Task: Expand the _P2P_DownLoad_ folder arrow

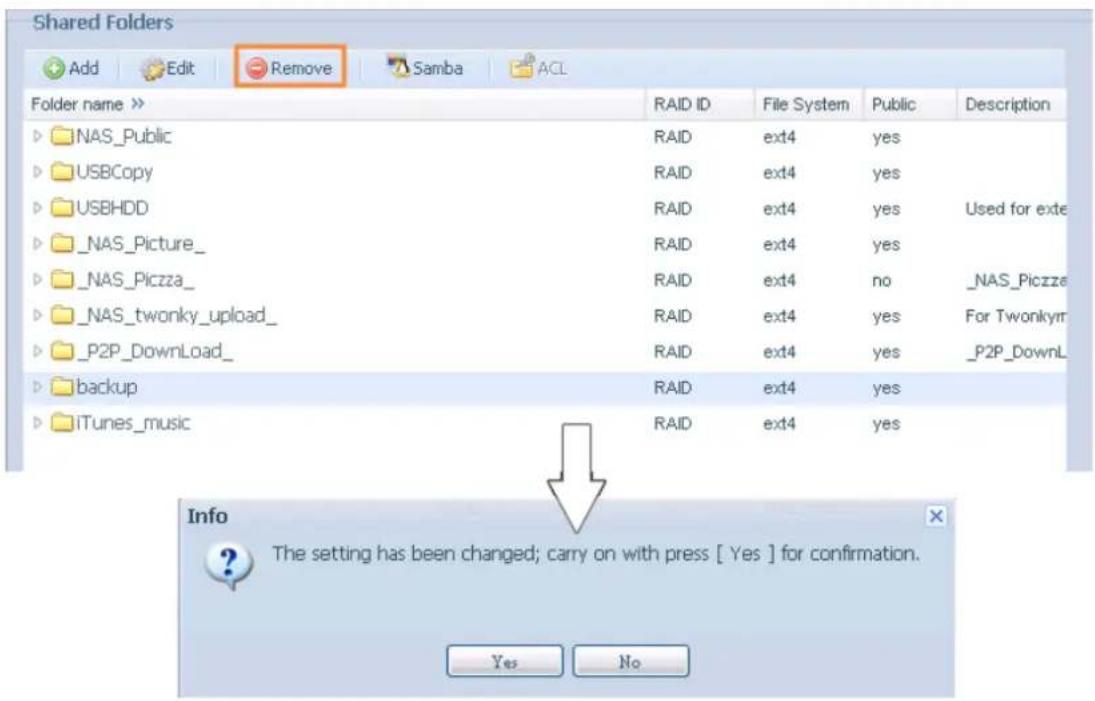Action: (x=40, y=352)
